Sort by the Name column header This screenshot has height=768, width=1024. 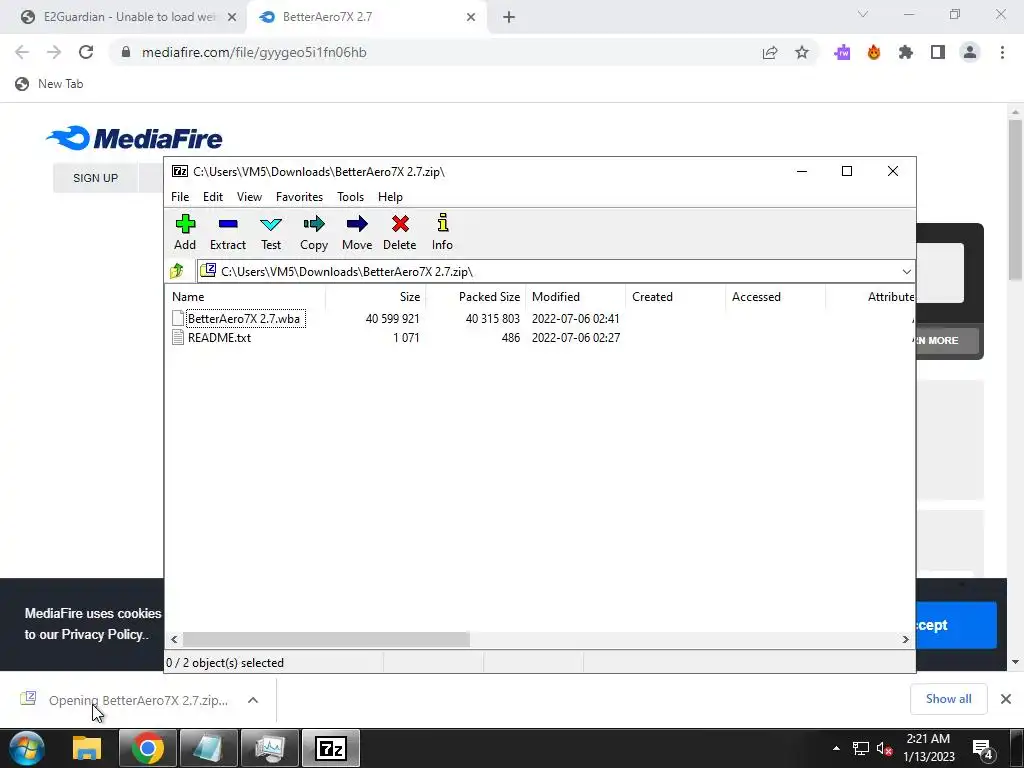(246, 296)
